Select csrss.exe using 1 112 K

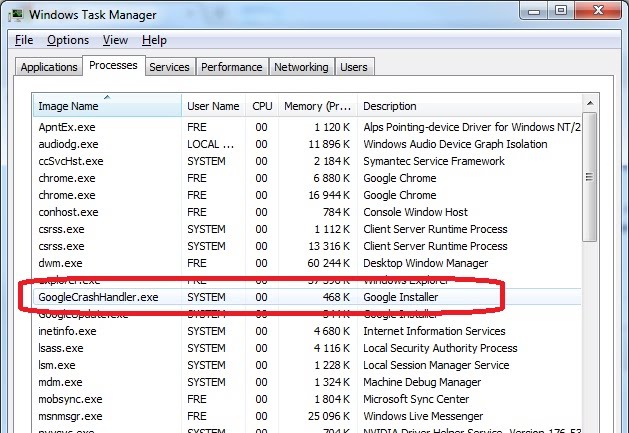[x=307, y=229]
